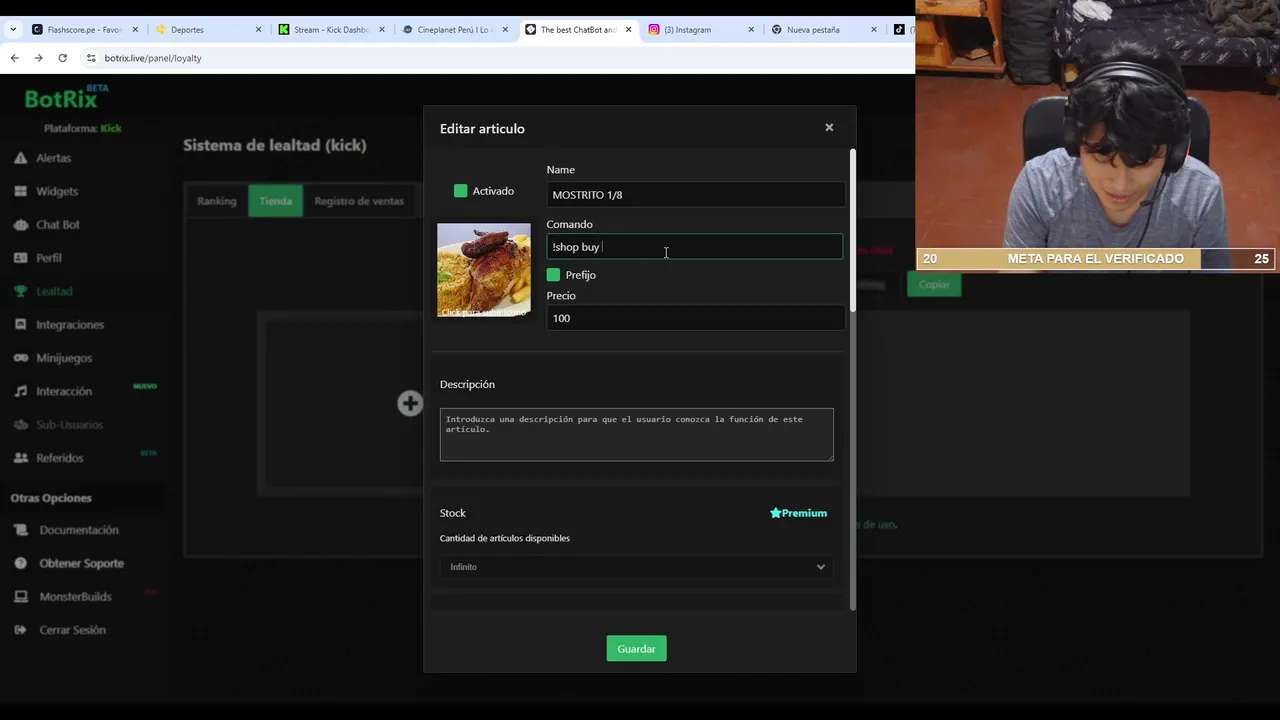This screenshot has height=720, width=1280.
Task: Click the Widgets sidebar icon
Action: pyautogui.click(x=20, y=191)
